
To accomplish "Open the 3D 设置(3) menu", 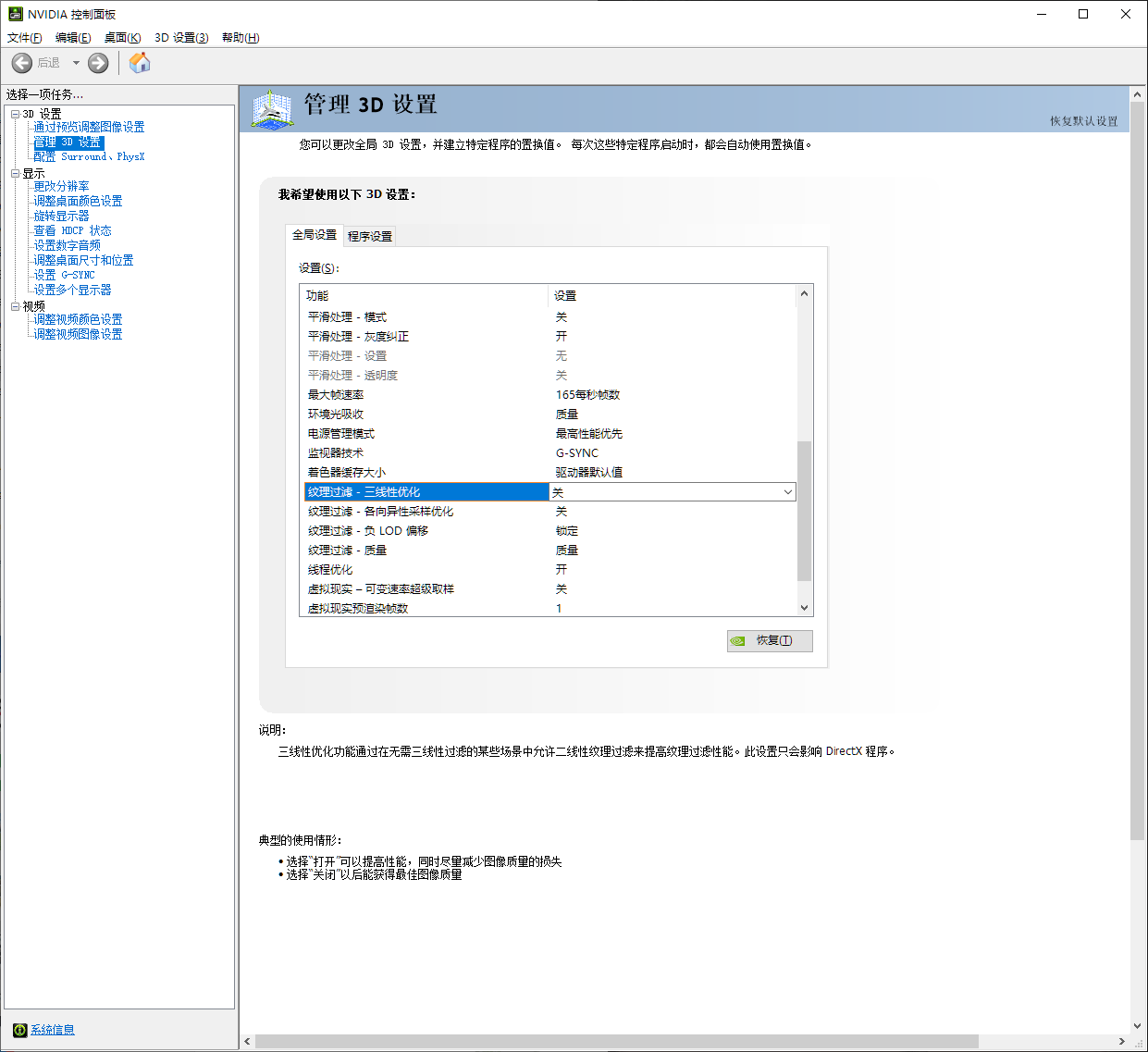I will point(181,38).
